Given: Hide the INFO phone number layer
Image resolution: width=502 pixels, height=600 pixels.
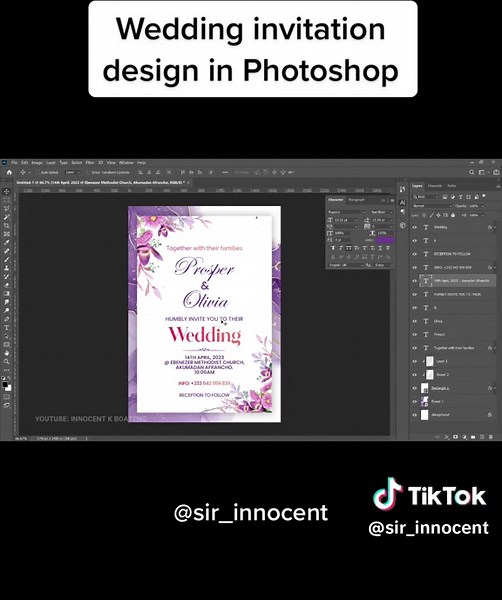Looking at the screenshot, I should coord(414,267).
